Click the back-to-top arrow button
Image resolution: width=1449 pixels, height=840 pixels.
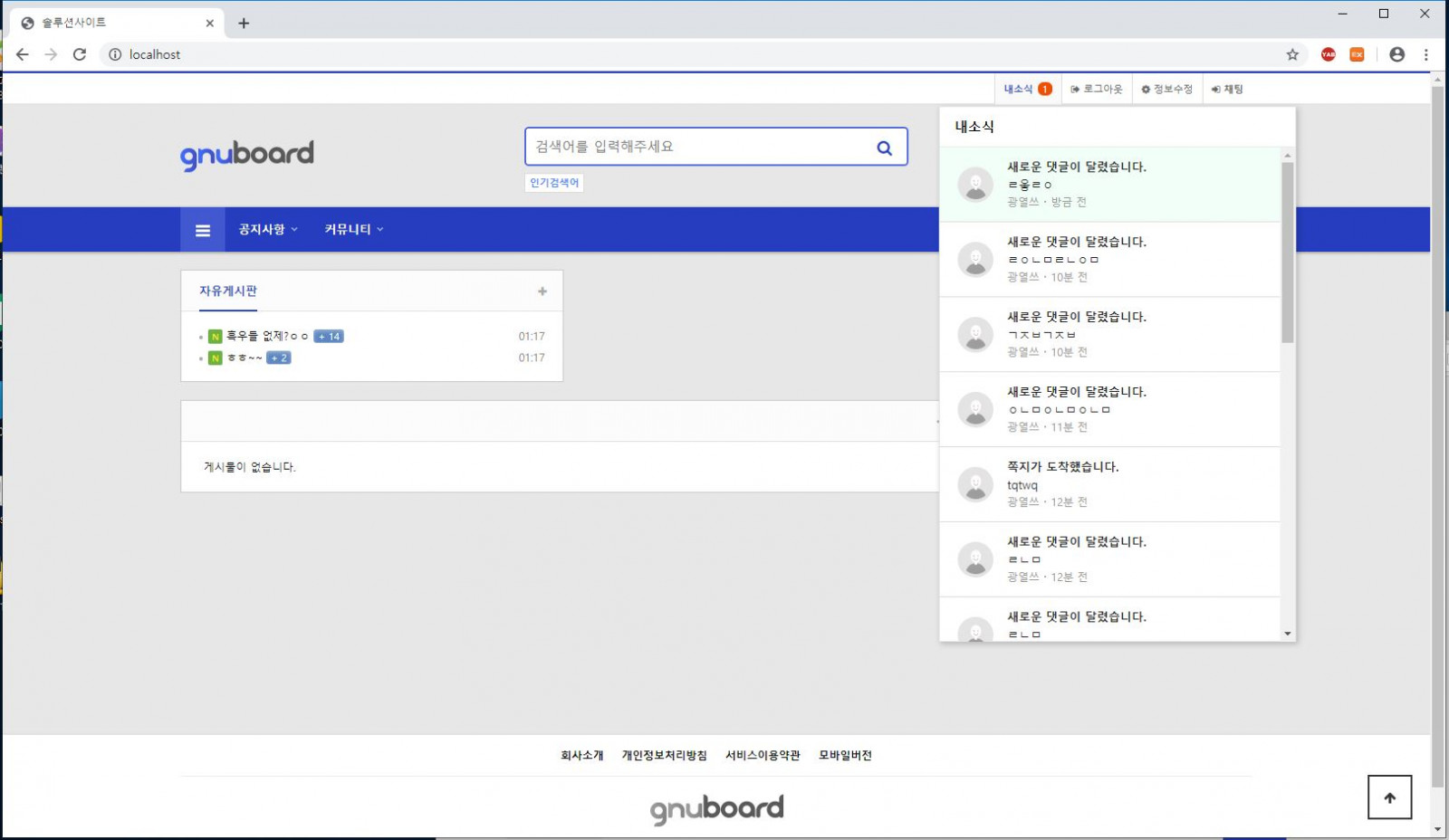[x=1390, y=797]
